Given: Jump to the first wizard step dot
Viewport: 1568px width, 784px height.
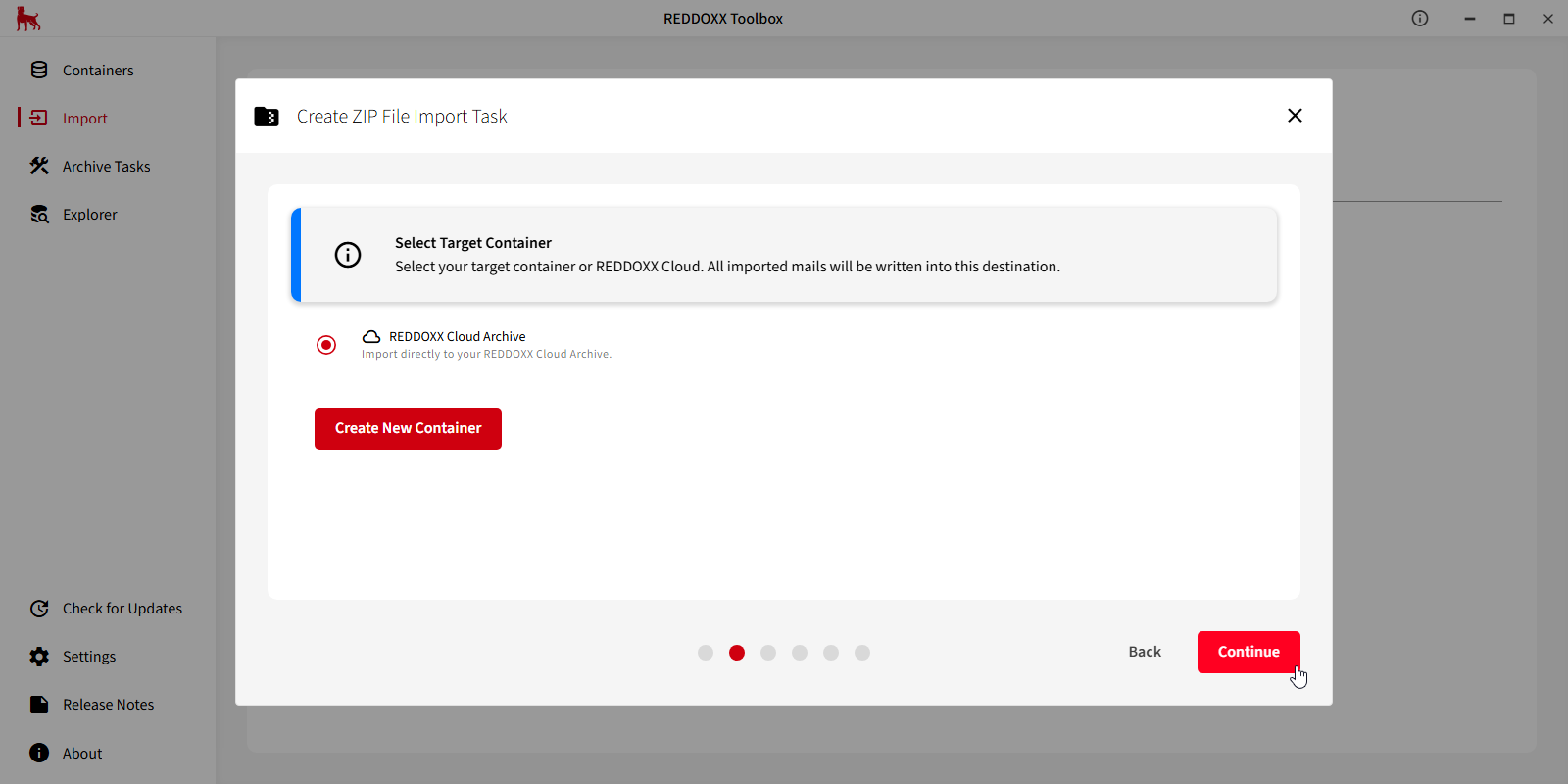Looking at the screenshot, I should [x=706, y=653].
